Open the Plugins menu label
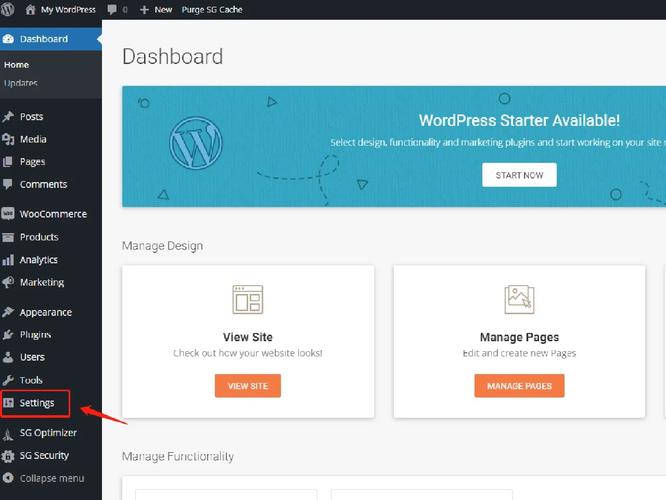This screenshot has width=666, height=500. (x=35, y=335)
